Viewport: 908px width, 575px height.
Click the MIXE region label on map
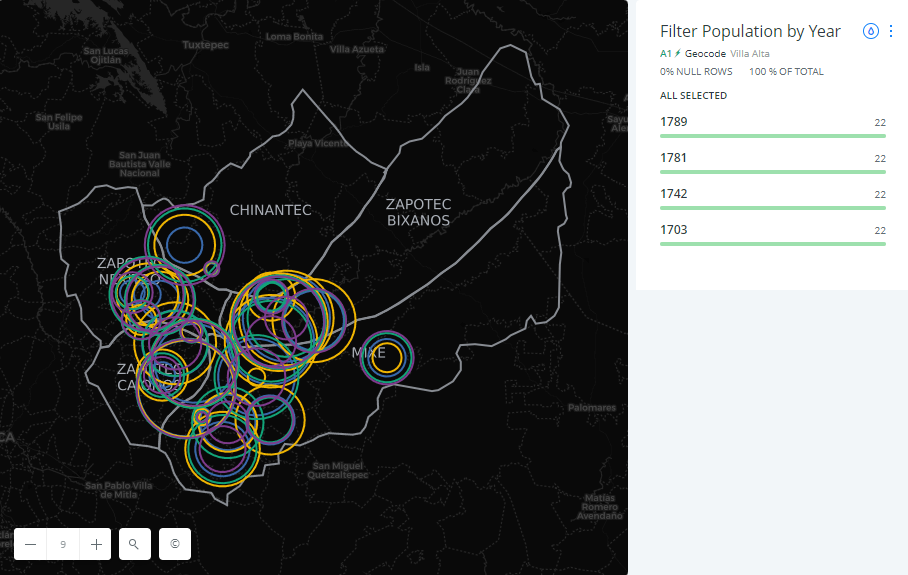368,353
